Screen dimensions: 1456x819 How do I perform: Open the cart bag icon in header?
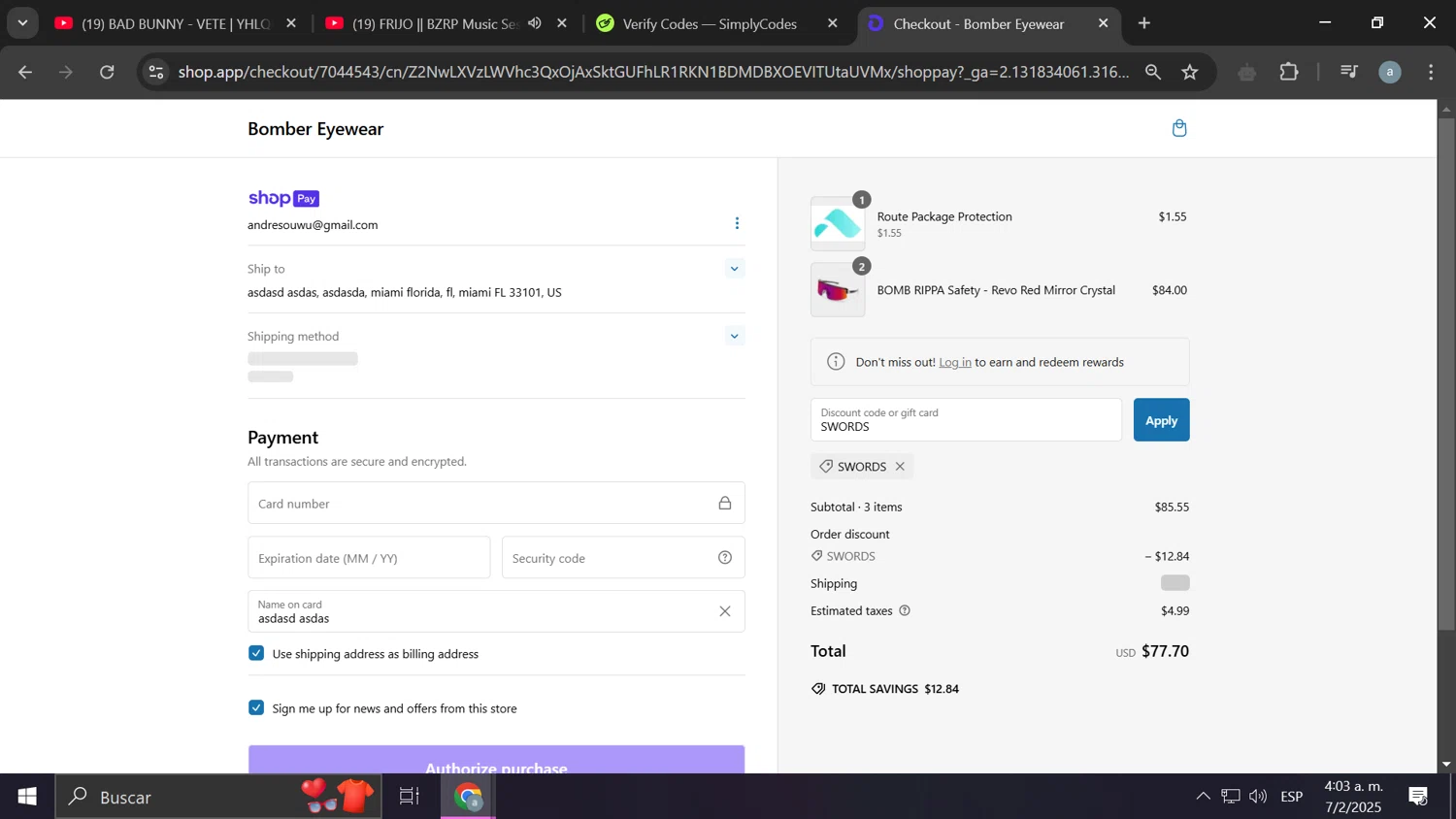(x=1179, y=128)
